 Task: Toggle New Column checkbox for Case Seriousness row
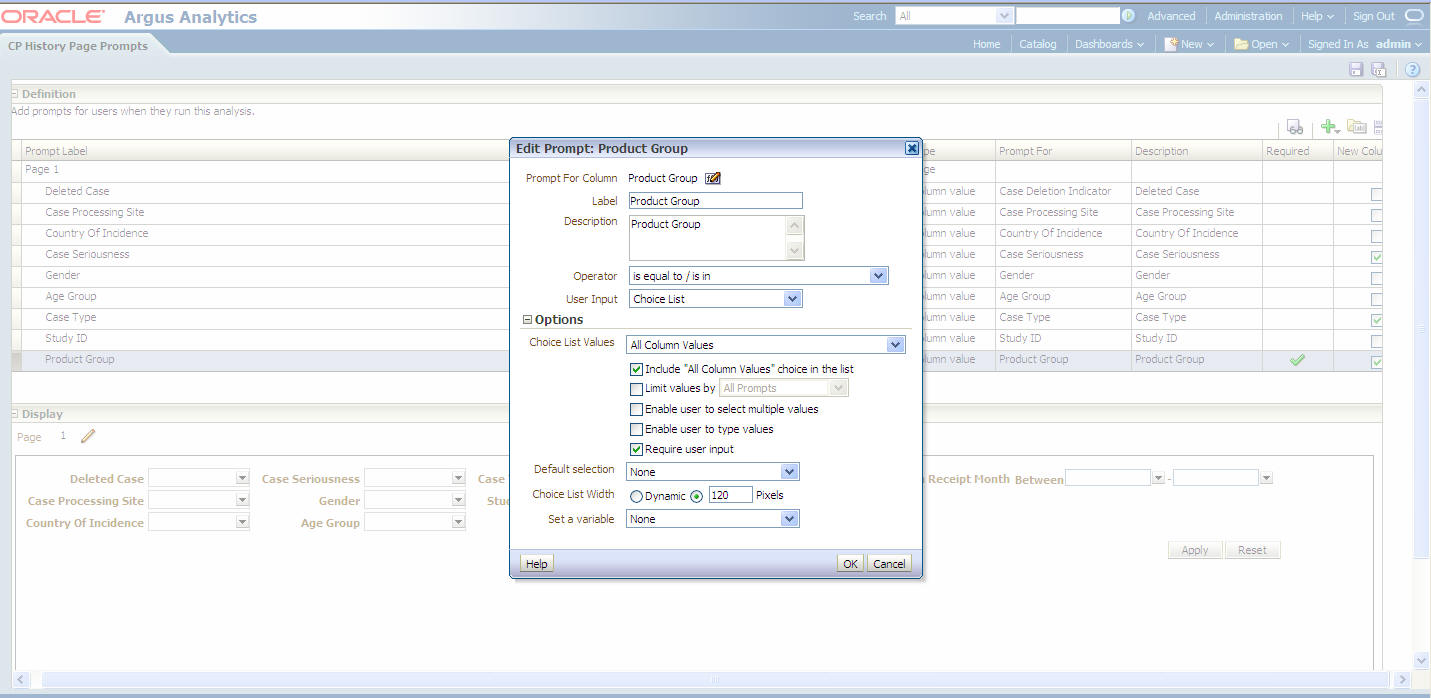[x=1377, y=257]
